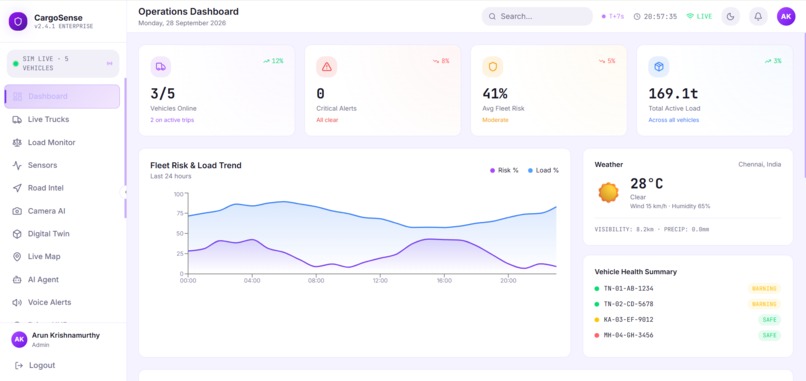This screenshot has width=806, height=381.
Task: Click the signal icon in SIM LIVE pill
Action: pyautogui.click(x=109, y=63)
